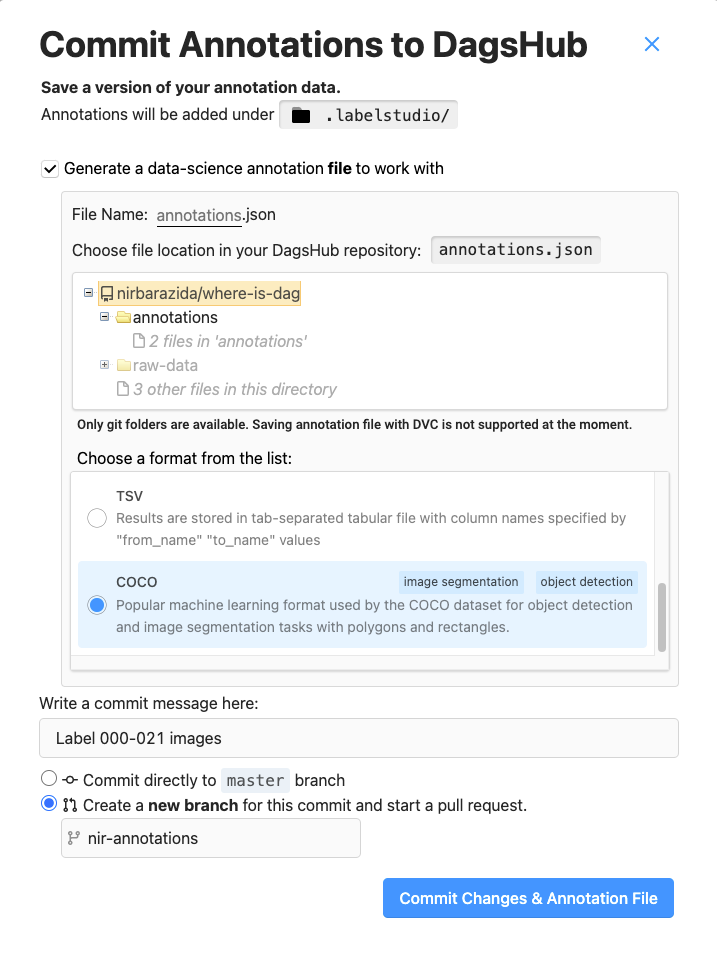Image resolution: width=717 pixels, height=958 pixels.
Task: Click the "image segmentation" tag on COCO format
Action: pos(460,582)
